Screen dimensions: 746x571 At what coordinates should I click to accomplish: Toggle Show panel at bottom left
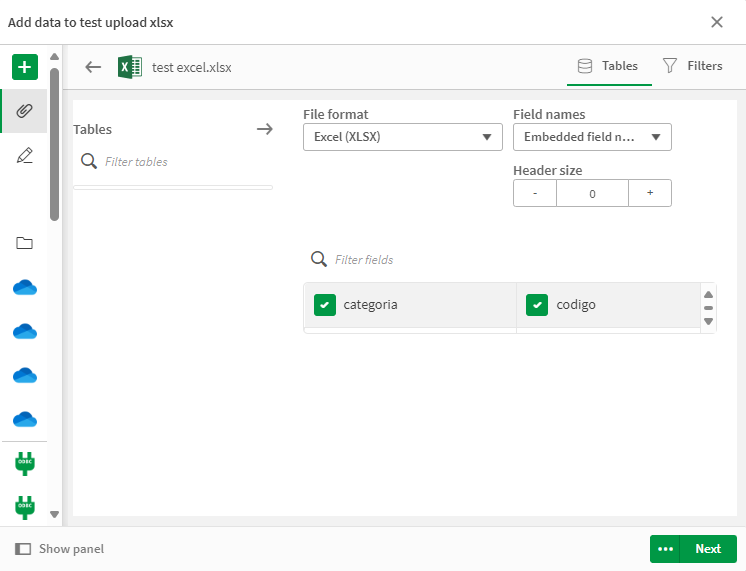[x=60, y=549]
